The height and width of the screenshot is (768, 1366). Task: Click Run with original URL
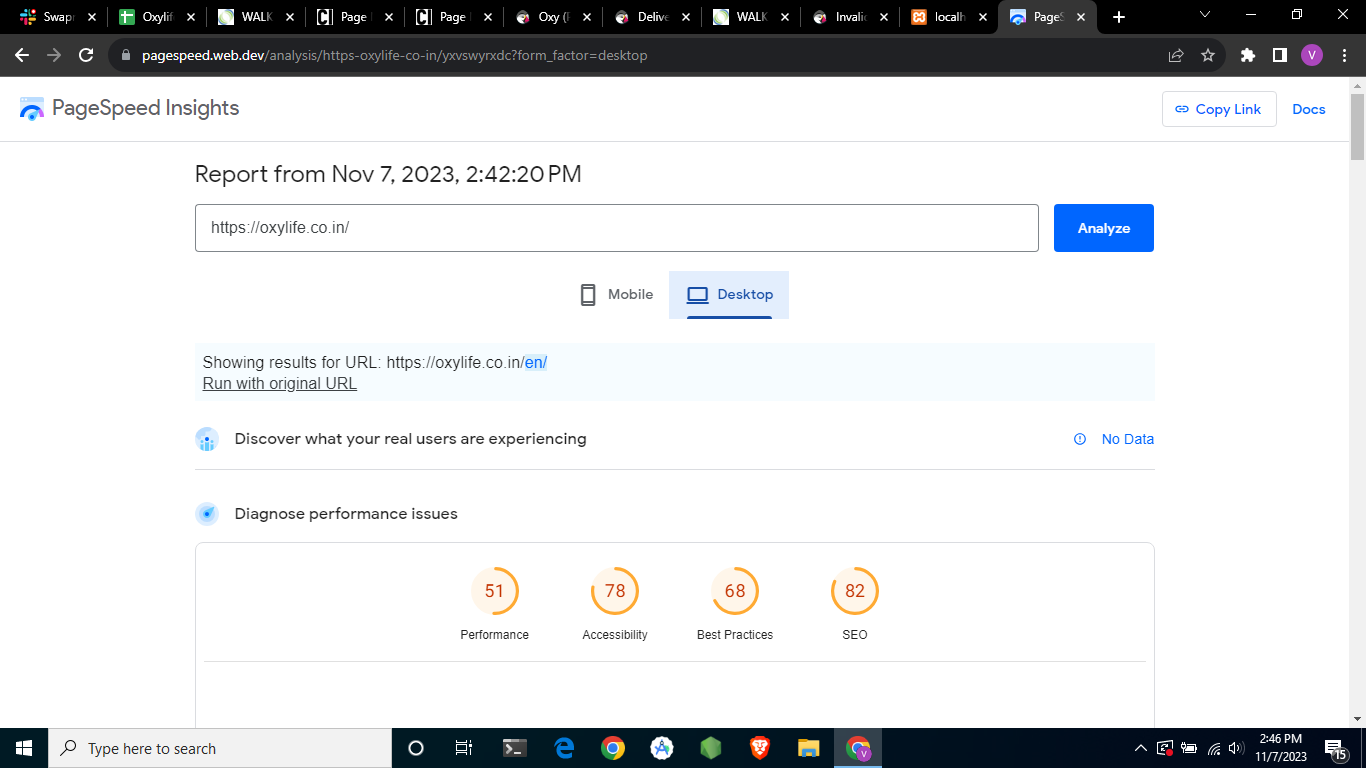[280, 383]
